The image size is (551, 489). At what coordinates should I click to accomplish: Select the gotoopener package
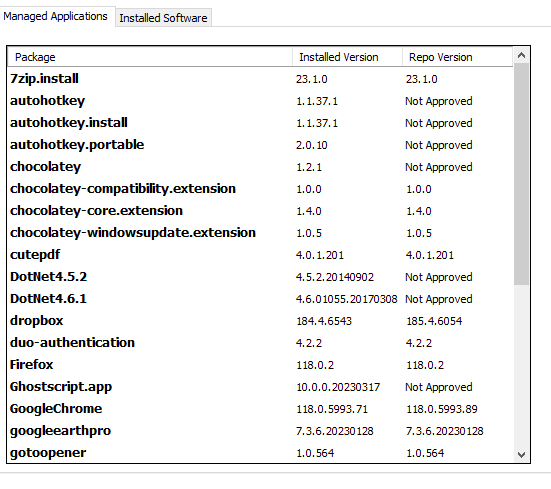(260, 453)
